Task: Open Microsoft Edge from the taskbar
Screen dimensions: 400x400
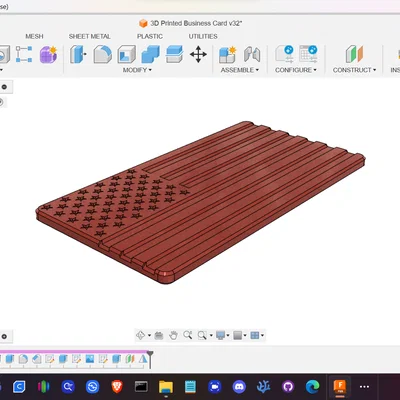Action: (x=313, y=387)
